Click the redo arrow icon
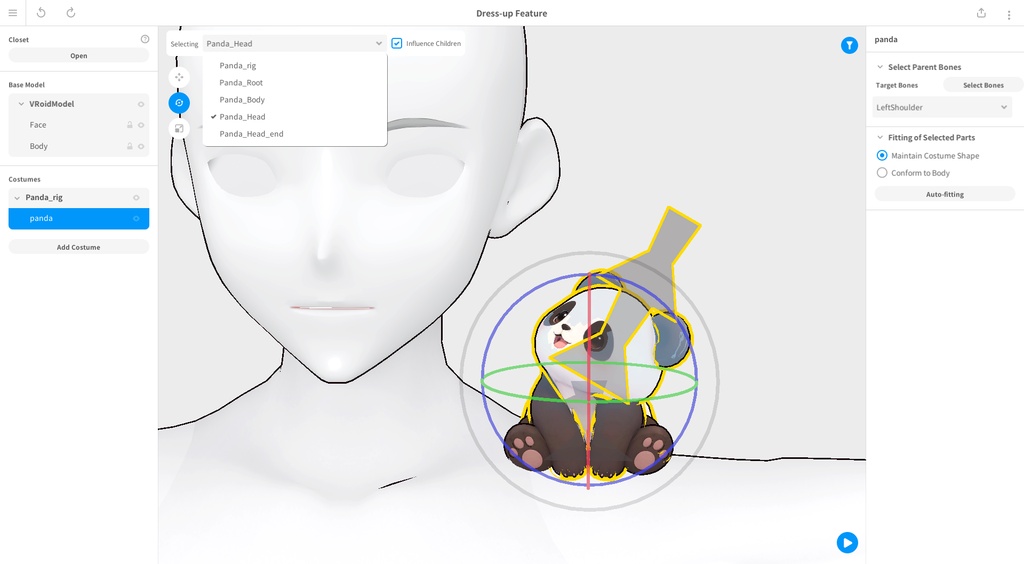 [71, 13]
